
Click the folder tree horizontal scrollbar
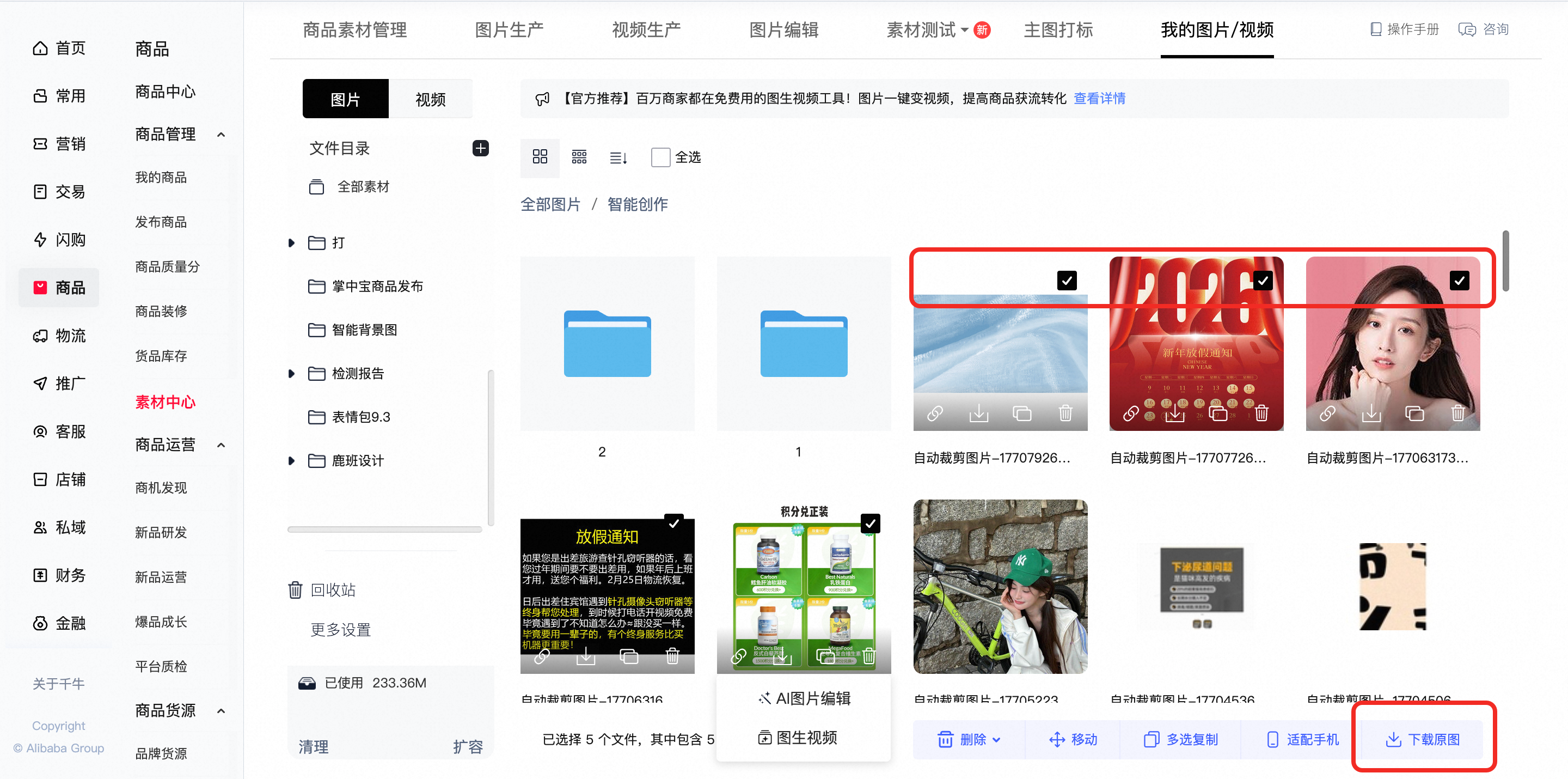(x=385, y=530)
